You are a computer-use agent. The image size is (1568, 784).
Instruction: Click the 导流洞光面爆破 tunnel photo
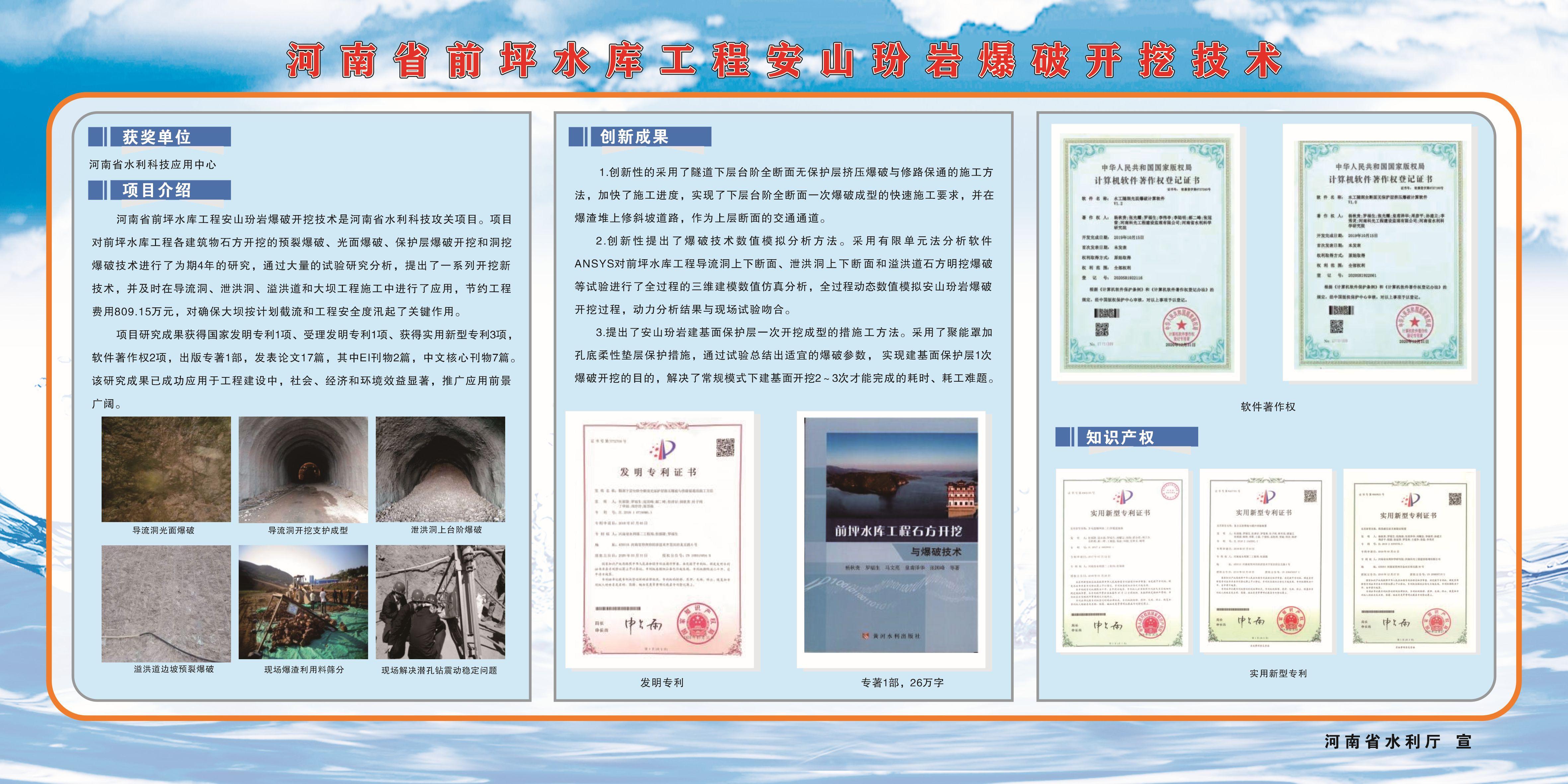pyautogui.click(x=166, y=469)
